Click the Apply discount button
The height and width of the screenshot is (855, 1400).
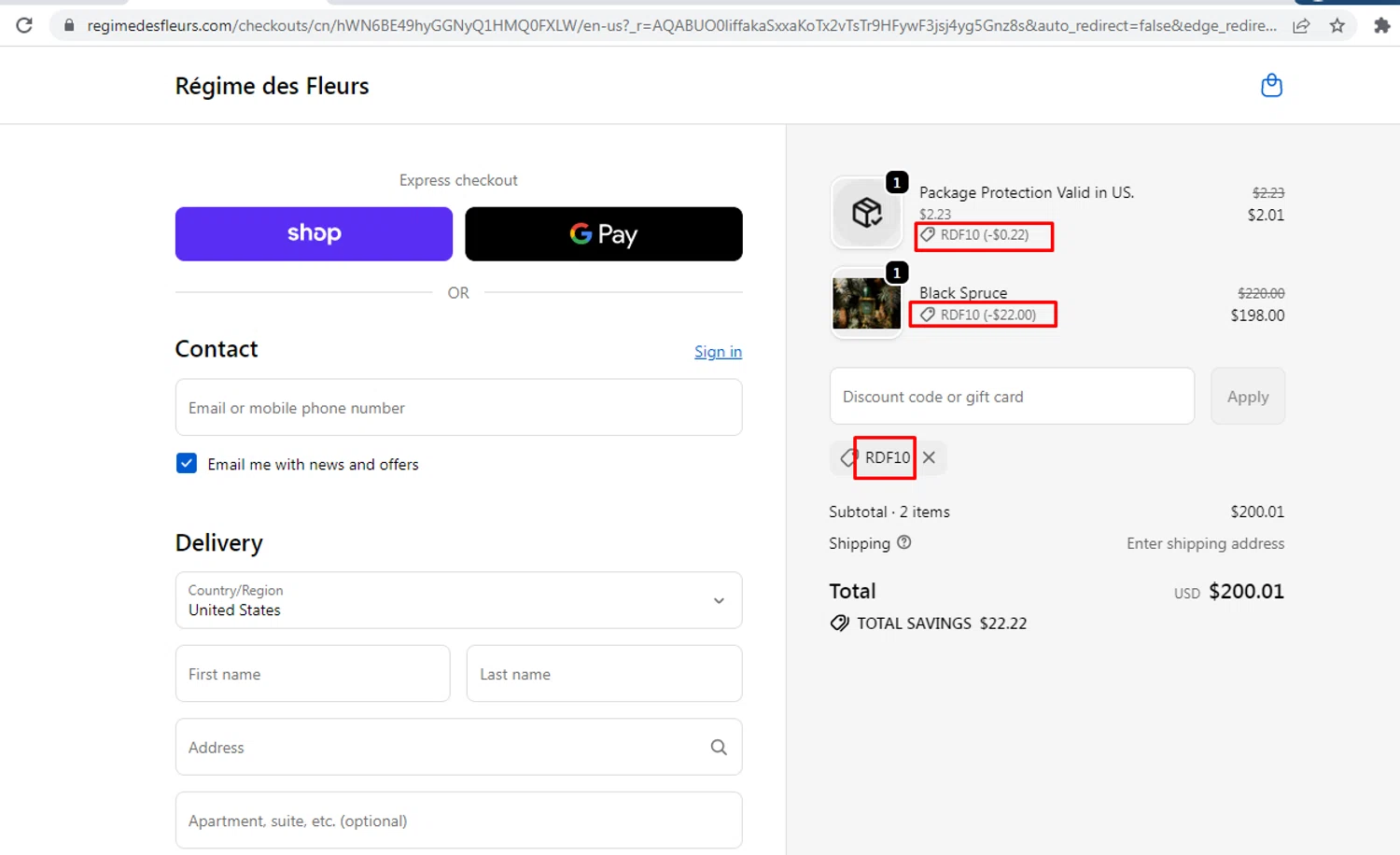(1248, 397)
